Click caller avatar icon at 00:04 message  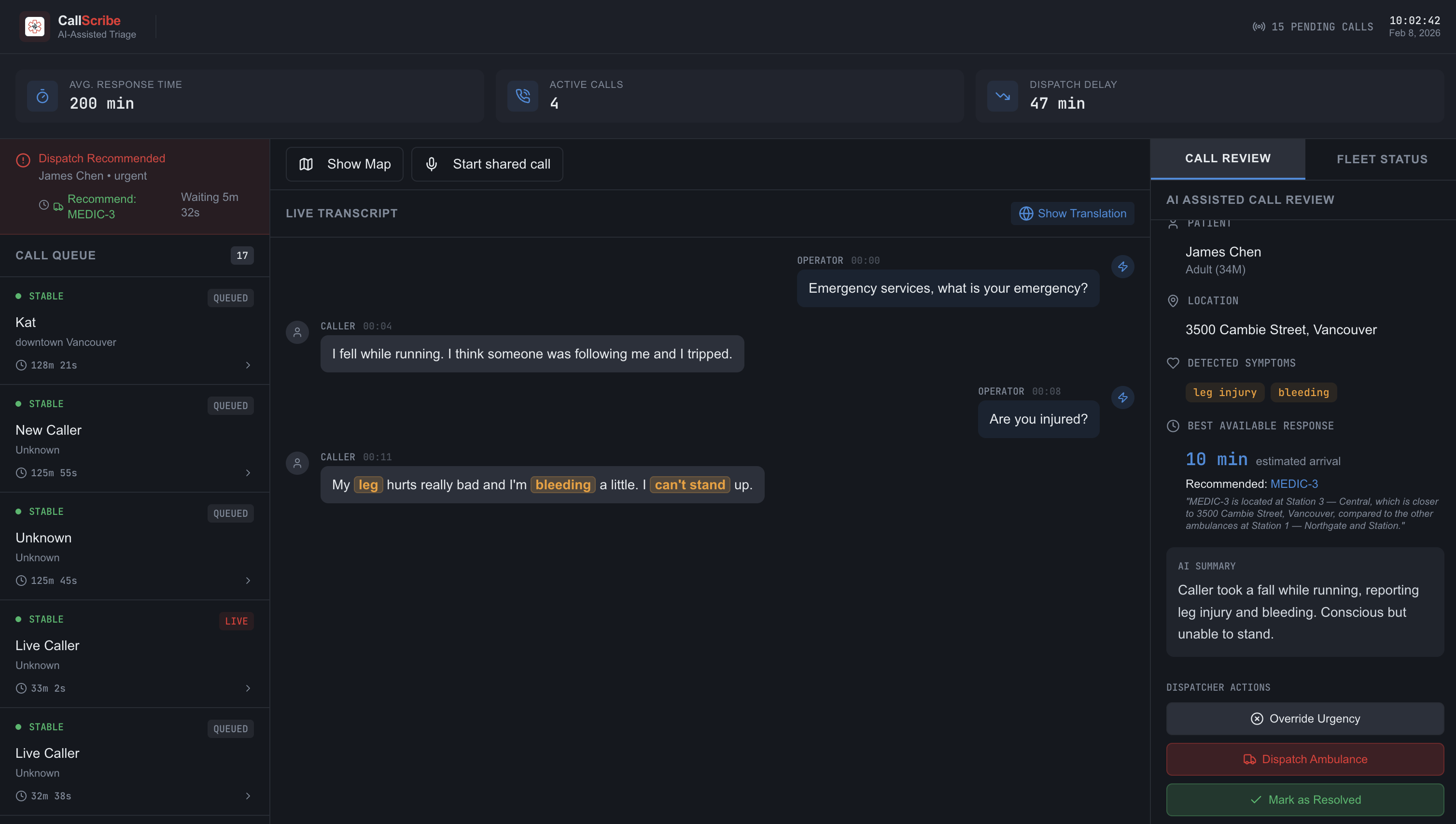click(x=297, y=332)
